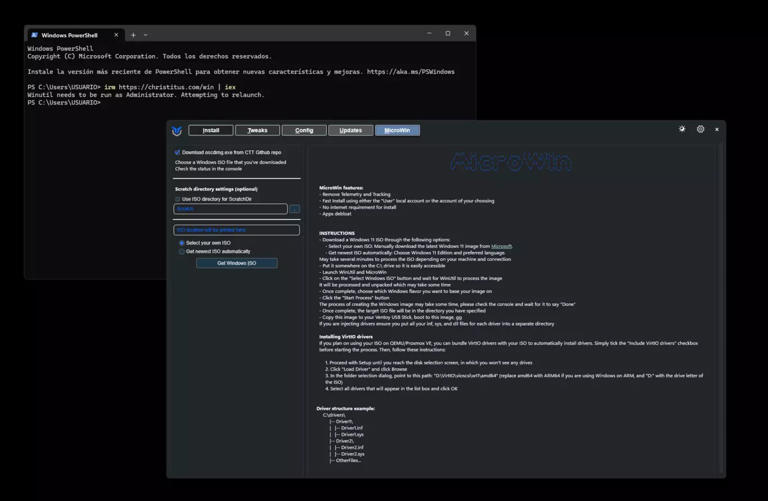Click the Get Windows ISO button
This screenshot has width=768, height=501.
click(237, 263)
